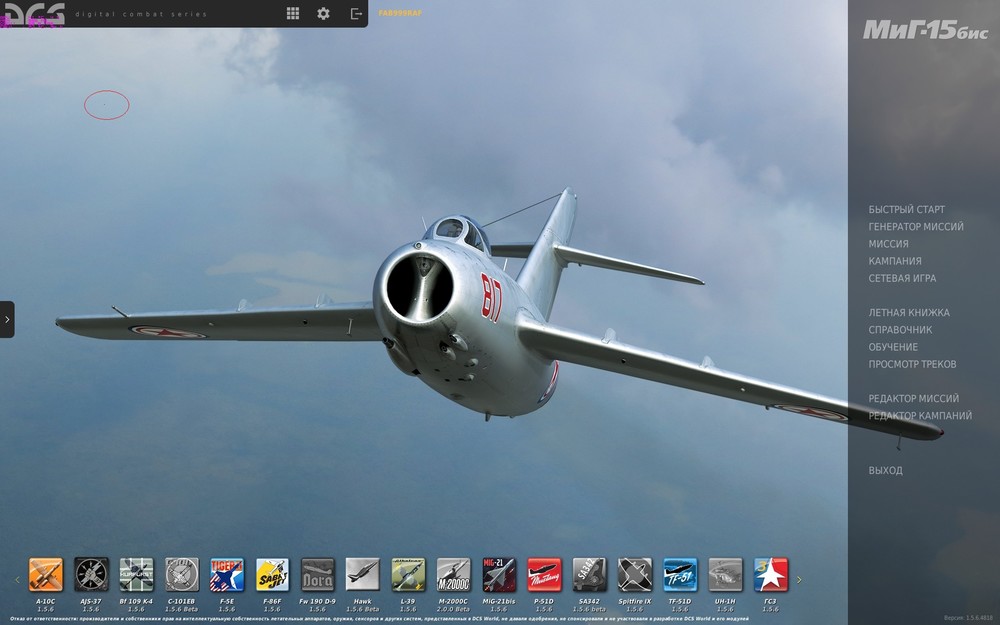Select the UH-1H module icon
This screenshot has width=1000, height=625.
pos(725,575)
